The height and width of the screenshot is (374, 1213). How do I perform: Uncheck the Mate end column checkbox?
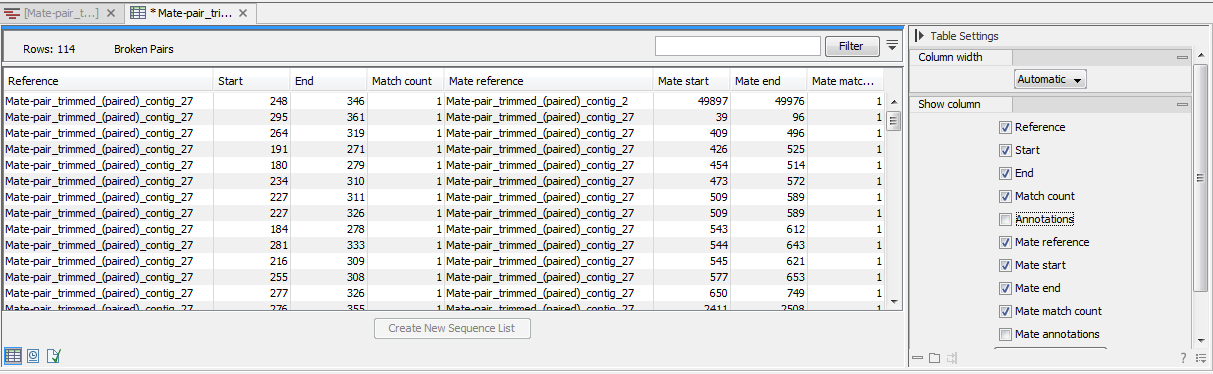click(1005, 289)
